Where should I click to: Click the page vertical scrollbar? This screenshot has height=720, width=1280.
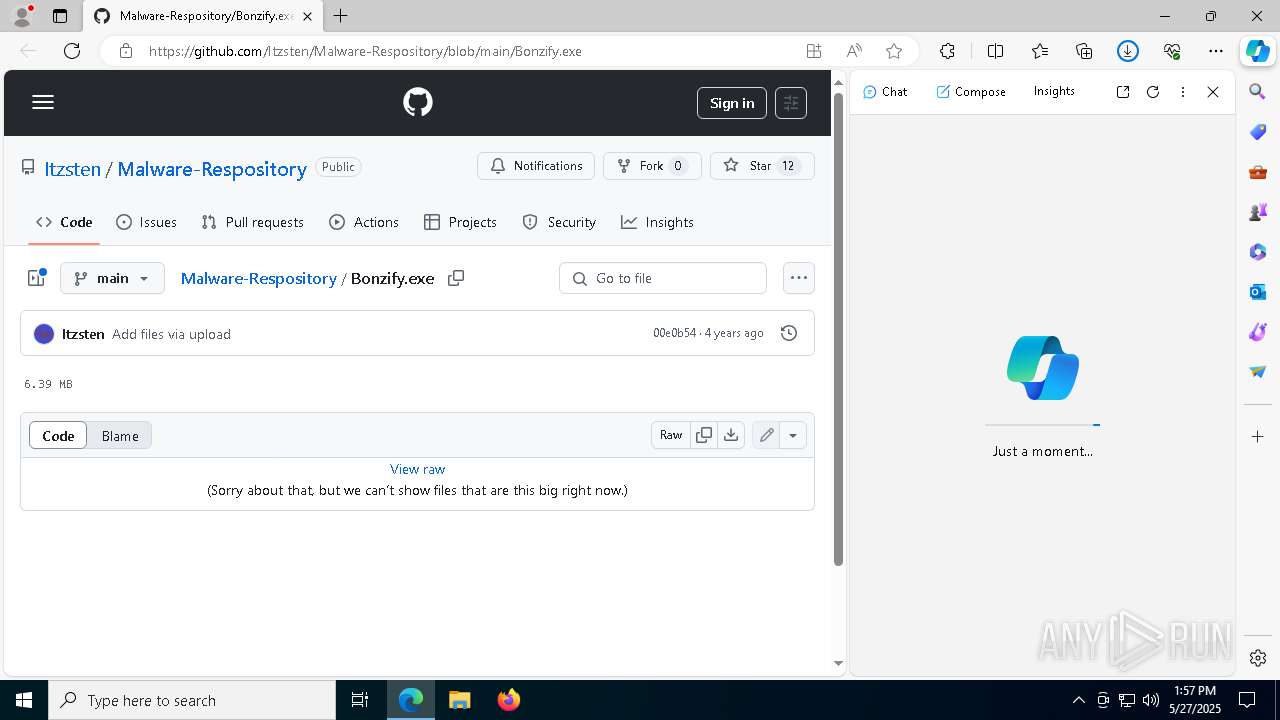coord(838,330)
